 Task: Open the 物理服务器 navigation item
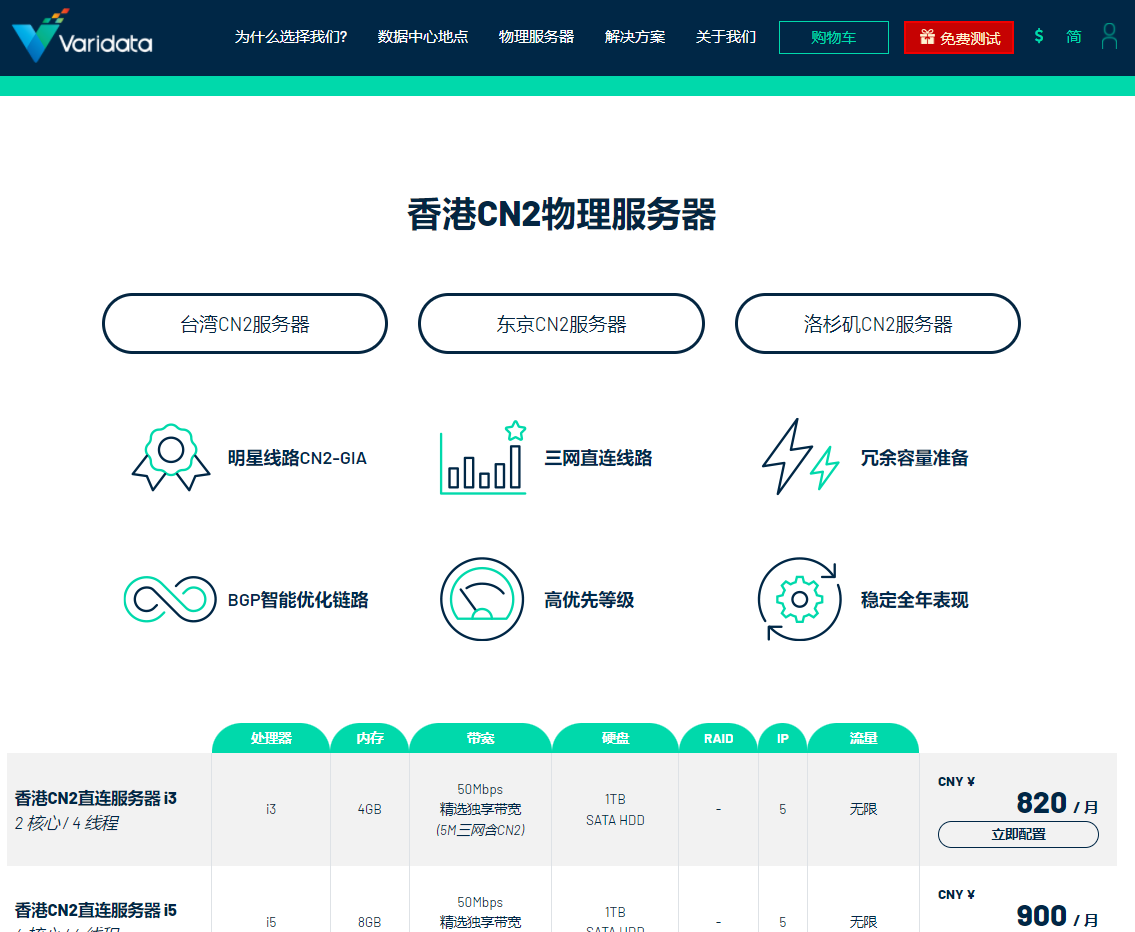pos(536,36)
